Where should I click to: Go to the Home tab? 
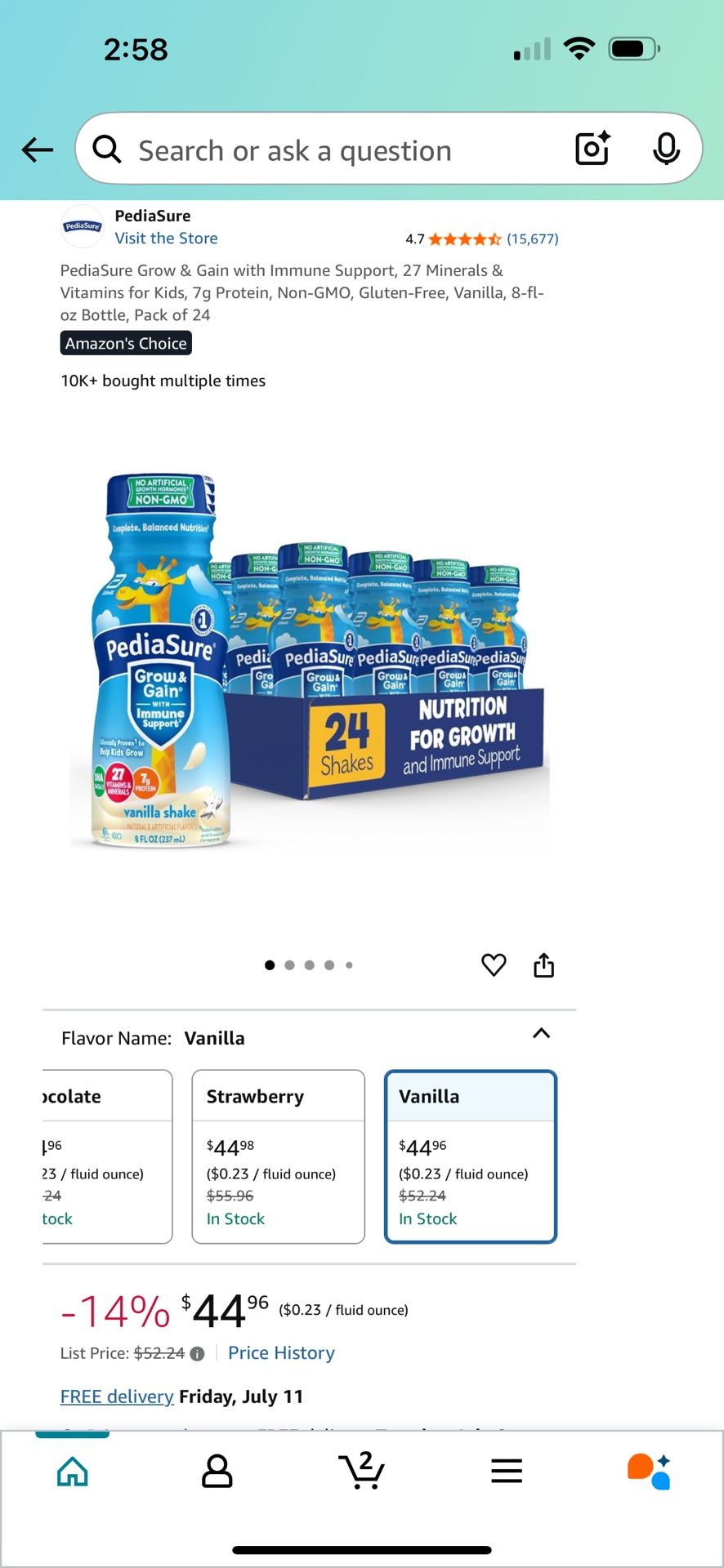click(73, 1471)
